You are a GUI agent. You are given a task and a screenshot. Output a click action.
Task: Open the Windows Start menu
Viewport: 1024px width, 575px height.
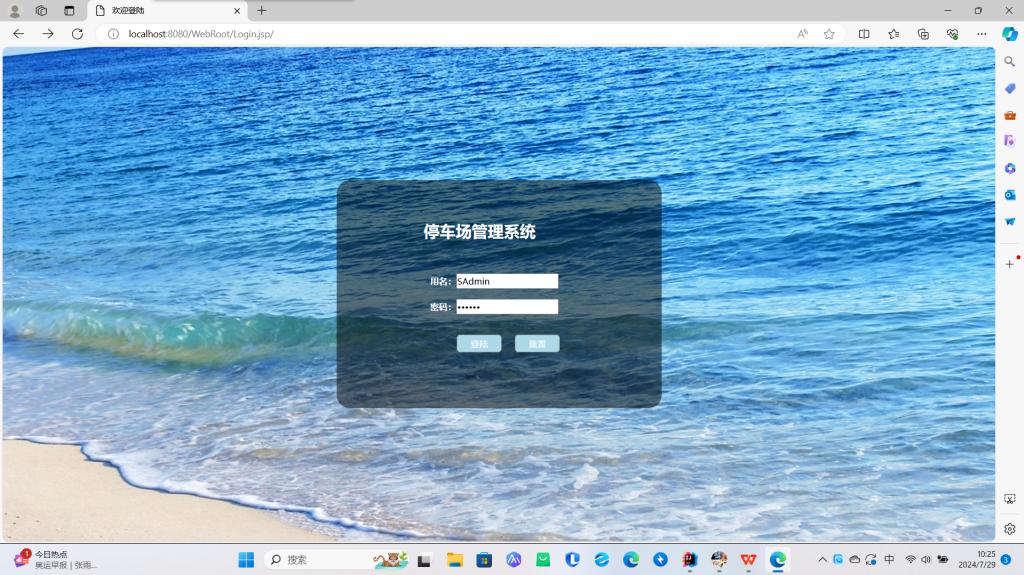click(246, 560)
